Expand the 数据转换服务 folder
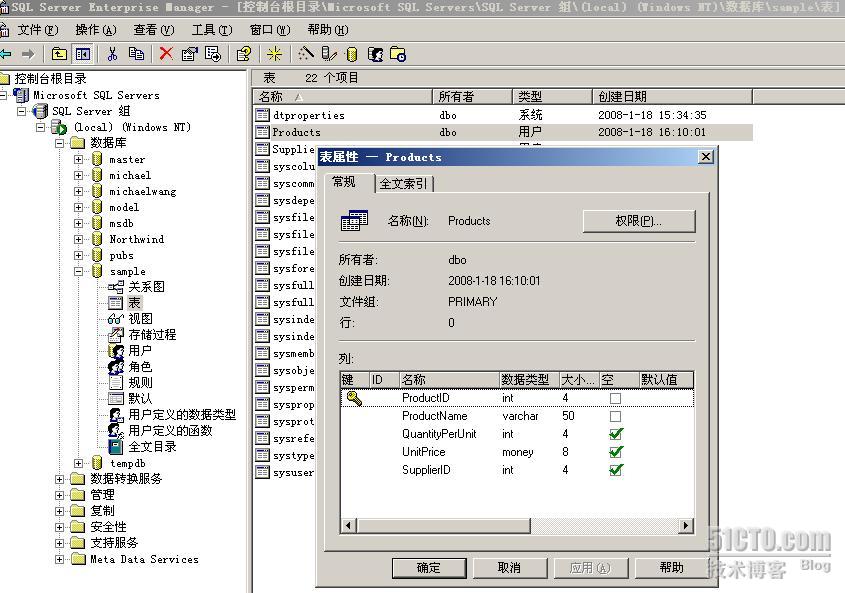Screen dimensions: 845x593 coord(59,479)
